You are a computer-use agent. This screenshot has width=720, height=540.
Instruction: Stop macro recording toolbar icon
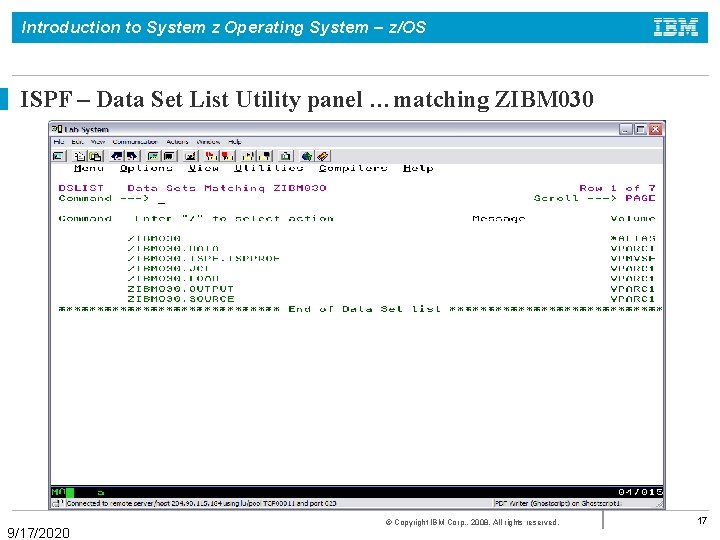click(x=228, y=156)
